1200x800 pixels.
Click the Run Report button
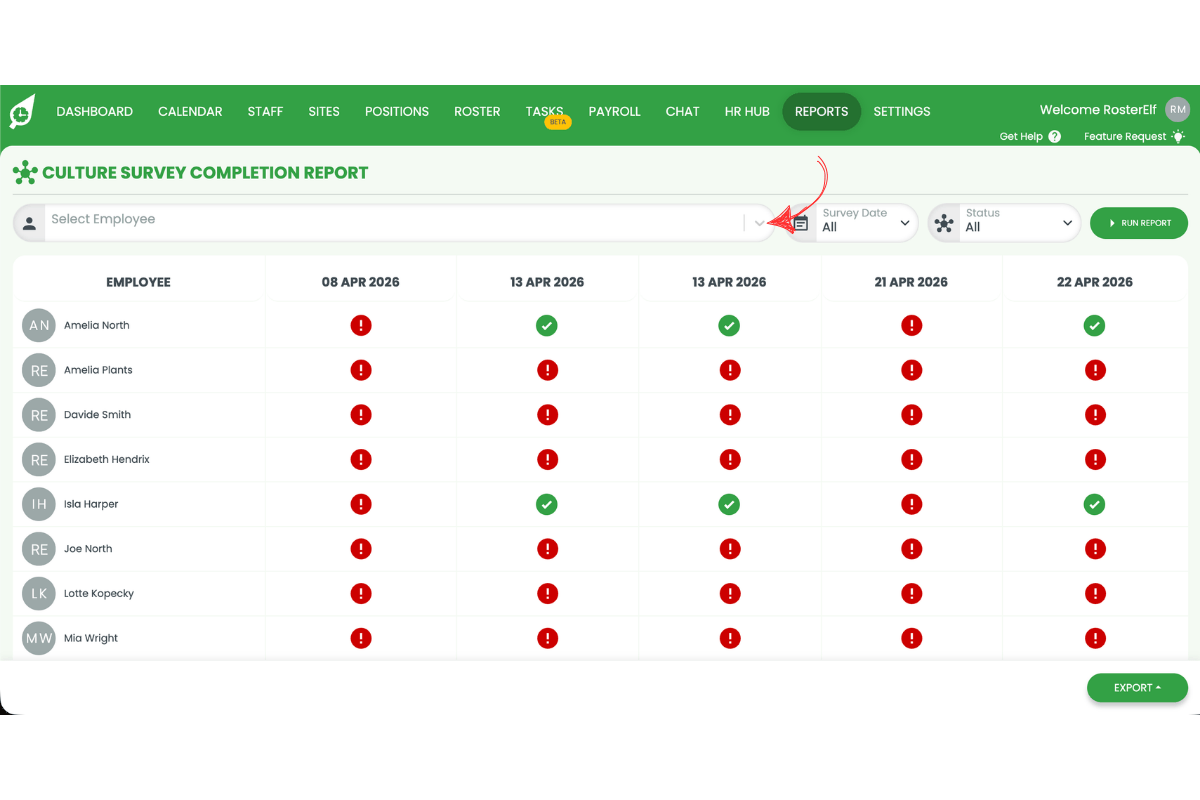point(1139,222)
